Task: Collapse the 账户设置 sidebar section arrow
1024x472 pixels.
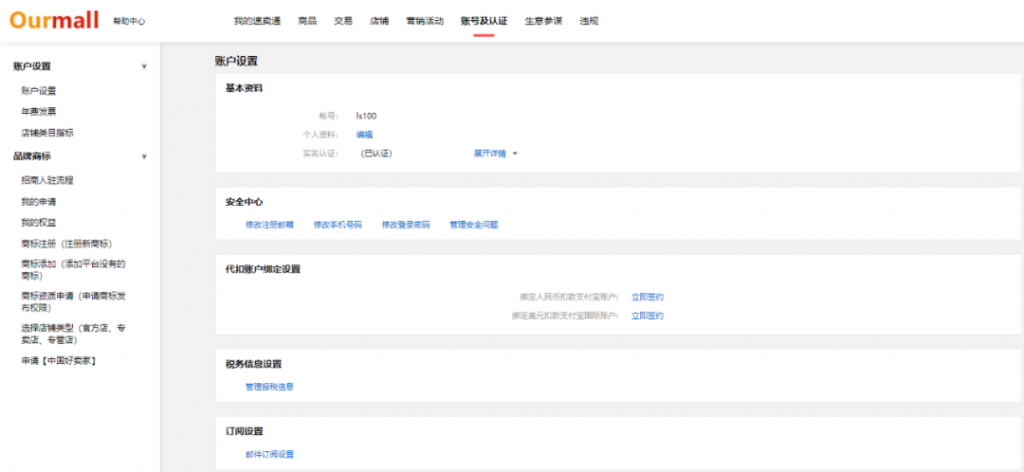Action: [144, 67]
